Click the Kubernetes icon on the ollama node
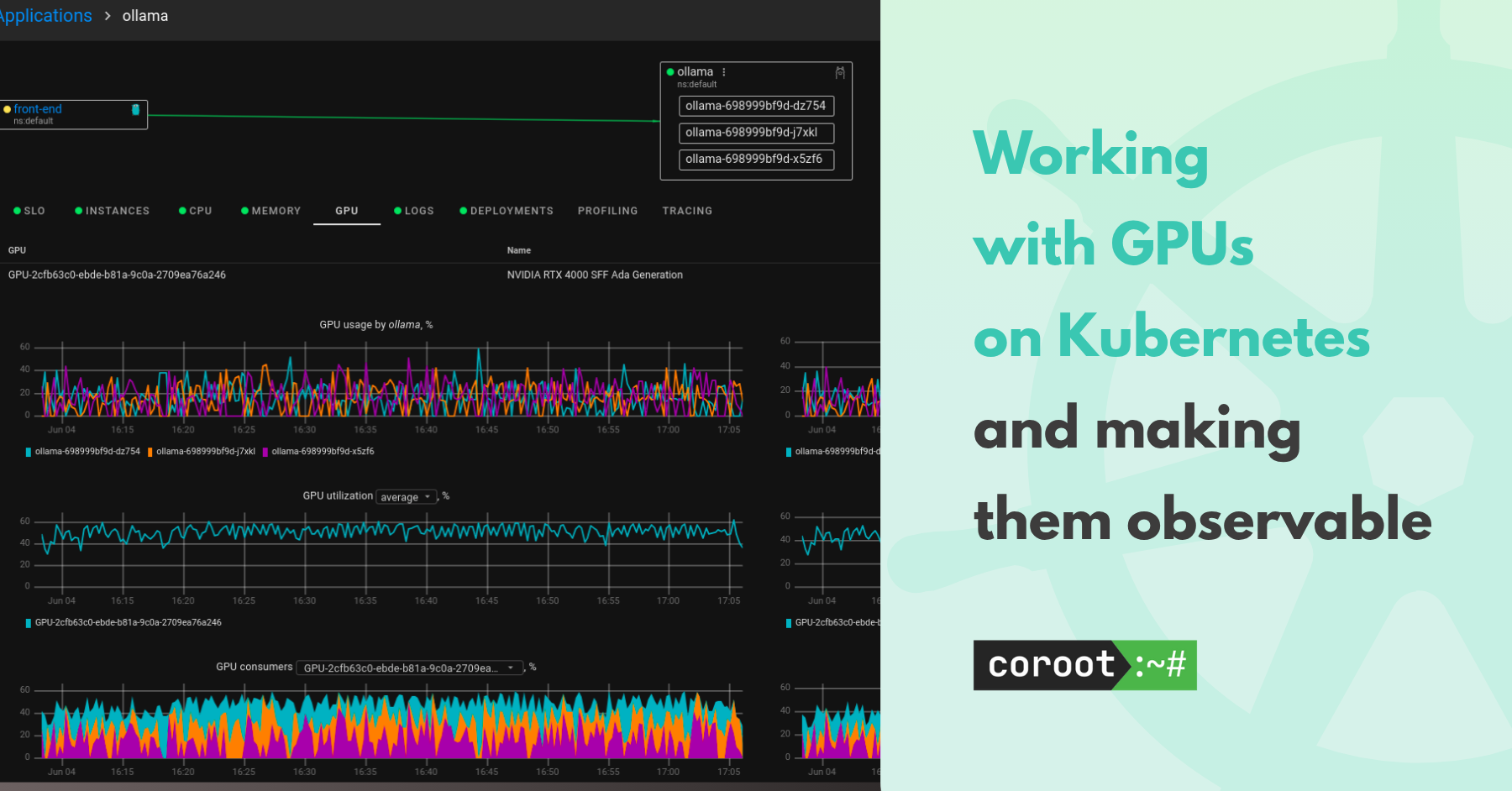1512x791 pixels. tap(840, 73)
